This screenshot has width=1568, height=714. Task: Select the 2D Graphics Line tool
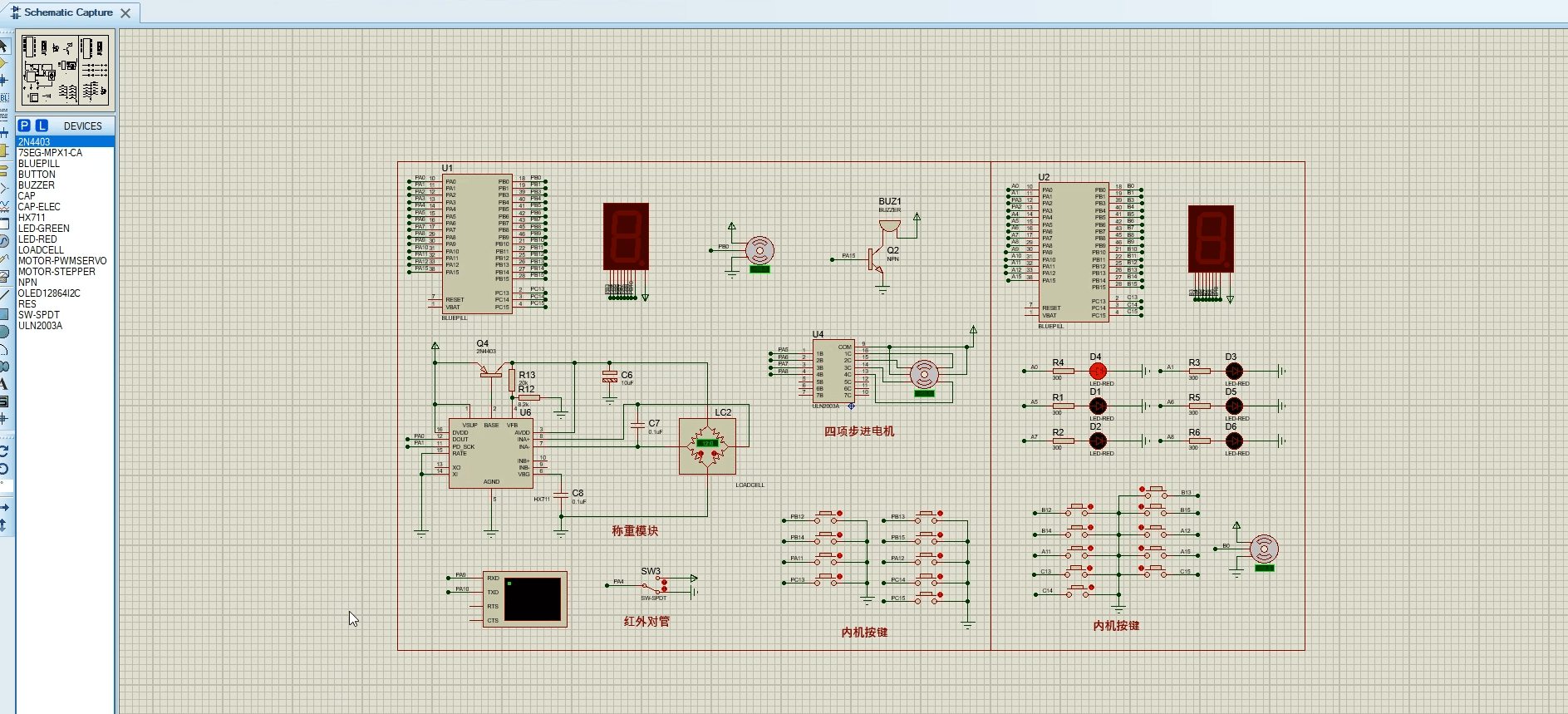click(3, 295)
